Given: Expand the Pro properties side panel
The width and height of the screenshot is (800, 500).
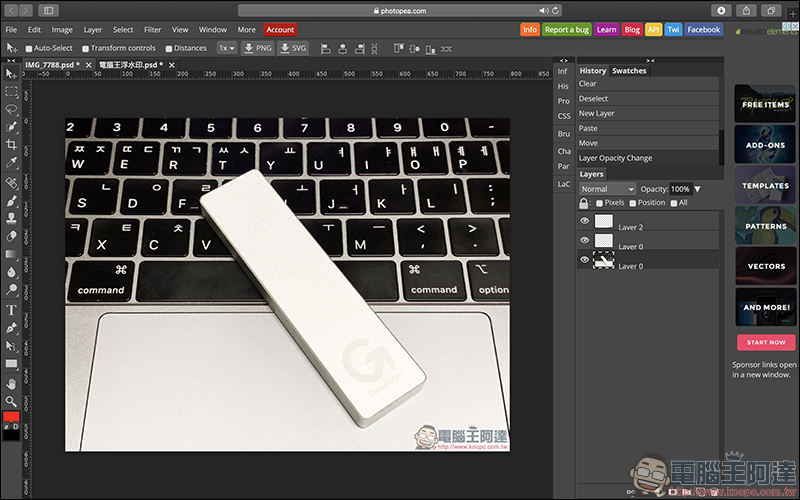Looking at the screenshot, I should pyautogui.click(x=563, y=101).
